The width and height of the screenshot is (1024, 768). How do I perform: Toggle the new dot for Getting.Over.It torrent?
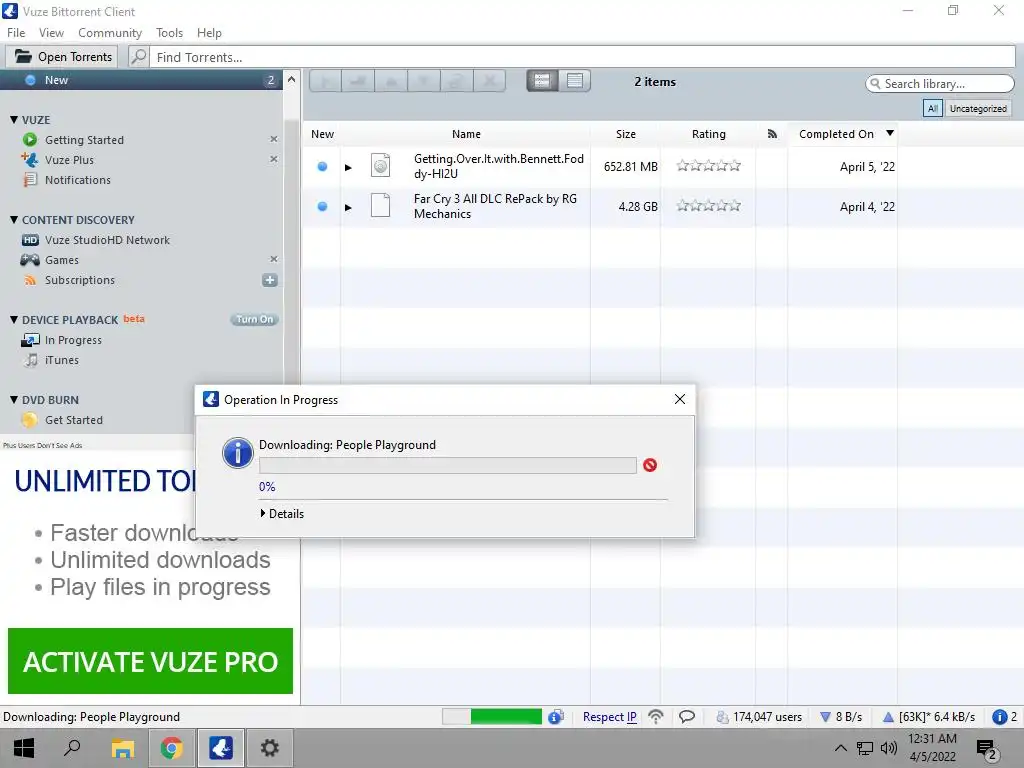(x=322, y=167)
